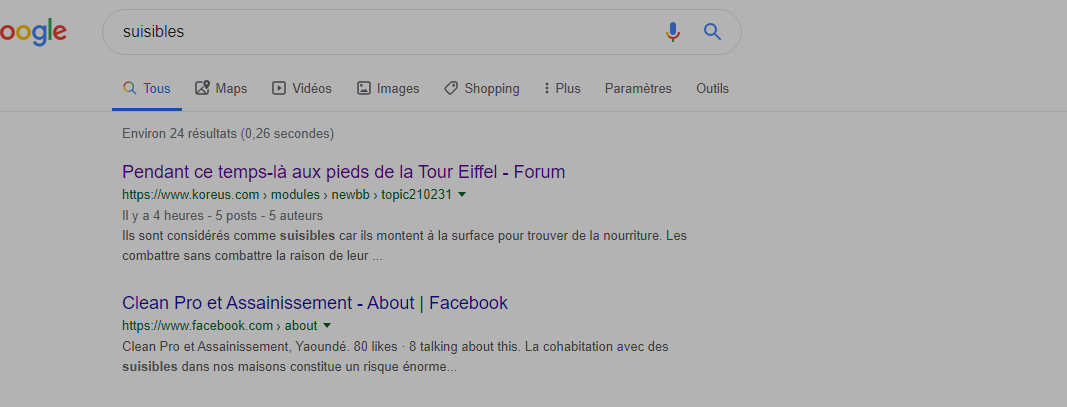Image resolution: width=1067 pixels, height=407 pixels.
Task: Click the blue magnifier search button
Action: point(712,32)
